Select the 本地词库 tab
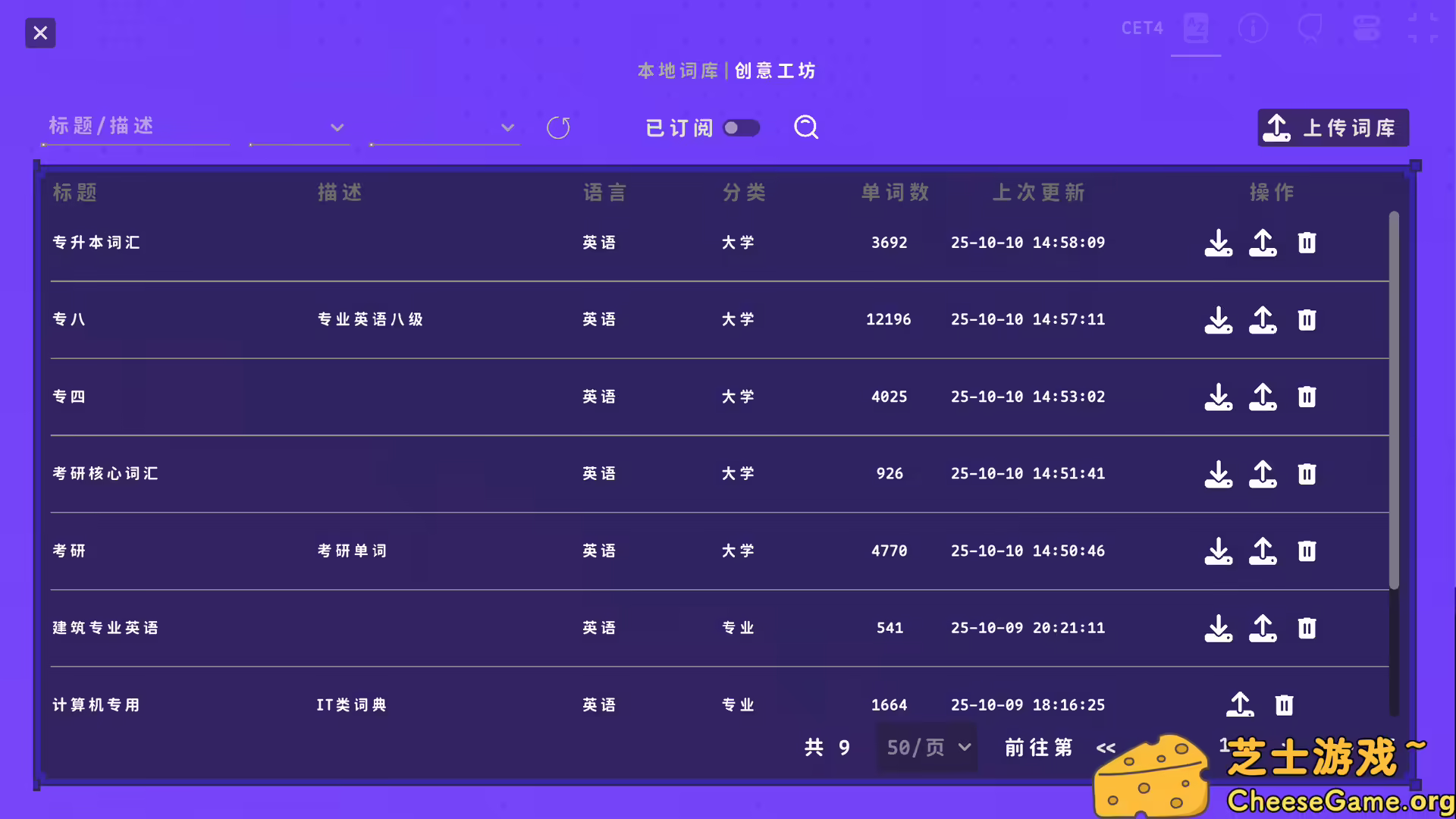 (677, 70)
